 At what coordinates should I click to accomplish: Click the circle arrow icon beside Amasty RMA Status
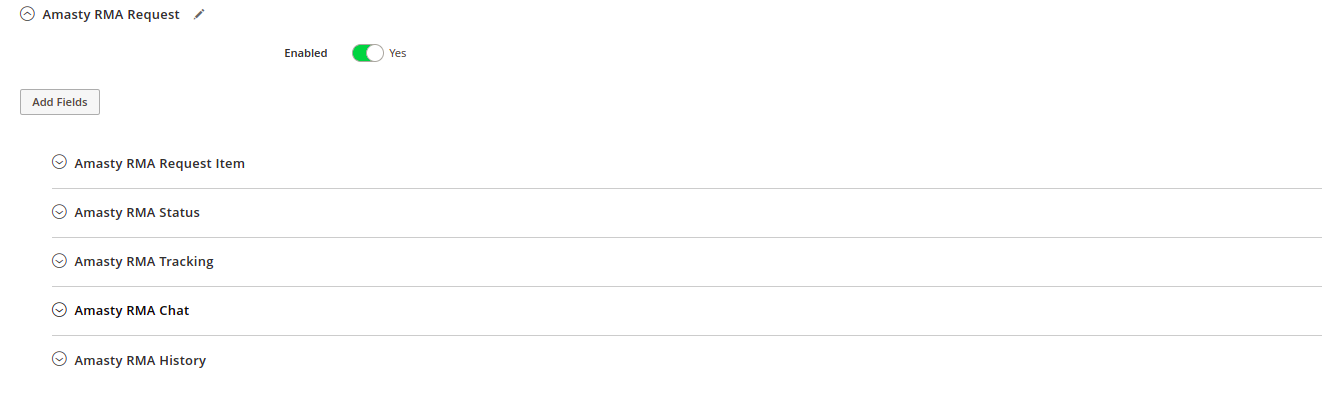[x=59, y=212]
